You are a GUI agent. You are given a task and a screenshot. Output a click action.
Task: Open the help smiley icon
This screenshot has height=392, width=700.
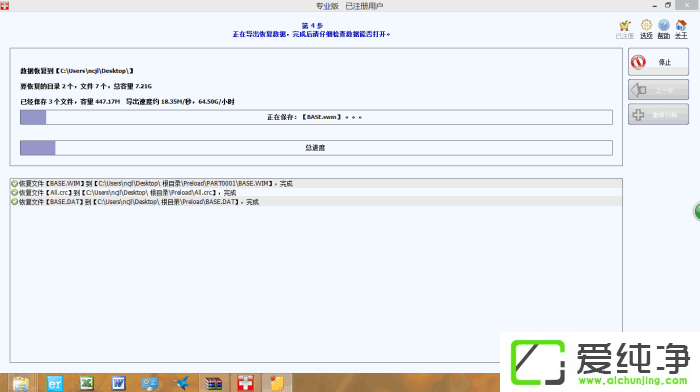point(664,29)
